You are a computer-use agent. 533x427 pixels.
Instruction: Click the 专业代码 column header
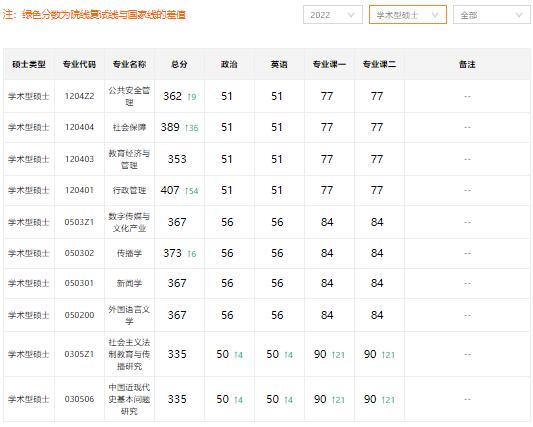(x=80, y=64)
